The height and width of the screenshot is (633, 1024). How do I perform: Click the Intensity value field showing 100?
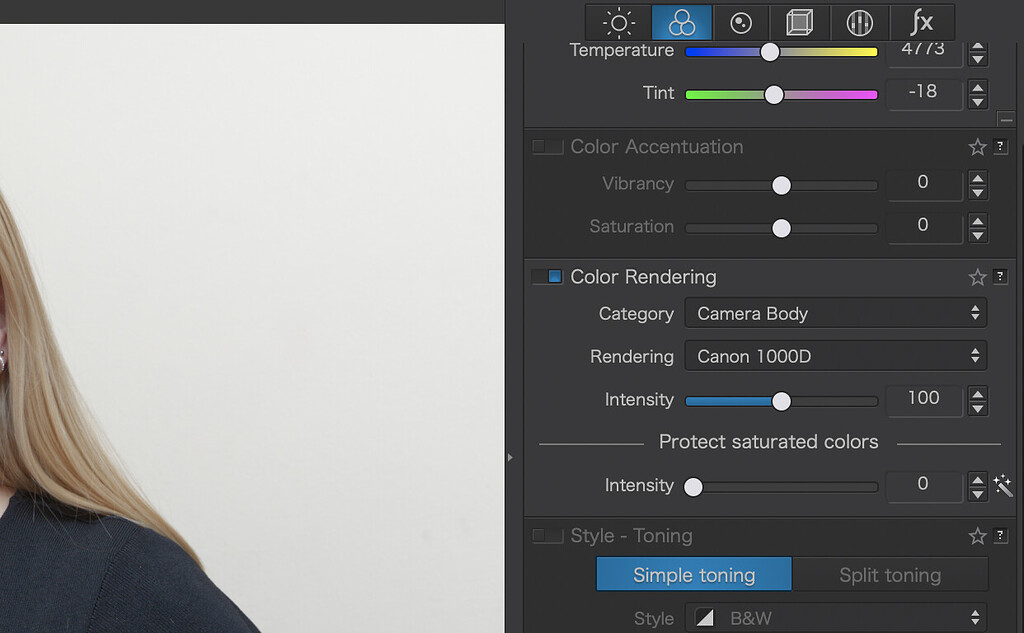pyautogui.click(x=923, y=400)
